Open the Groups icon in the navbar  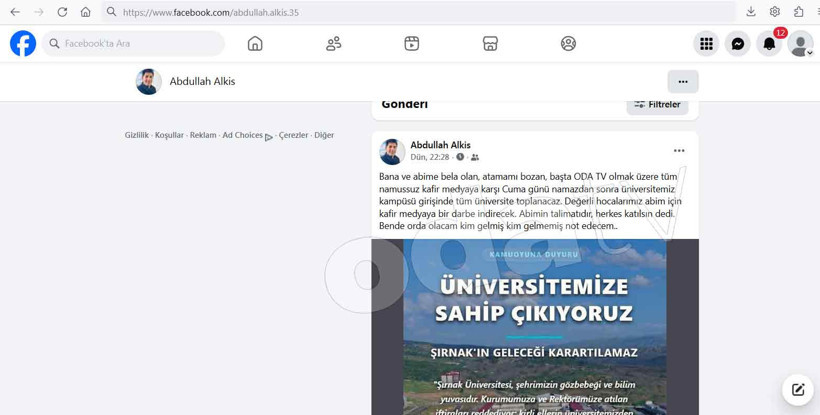coord(568,44)
